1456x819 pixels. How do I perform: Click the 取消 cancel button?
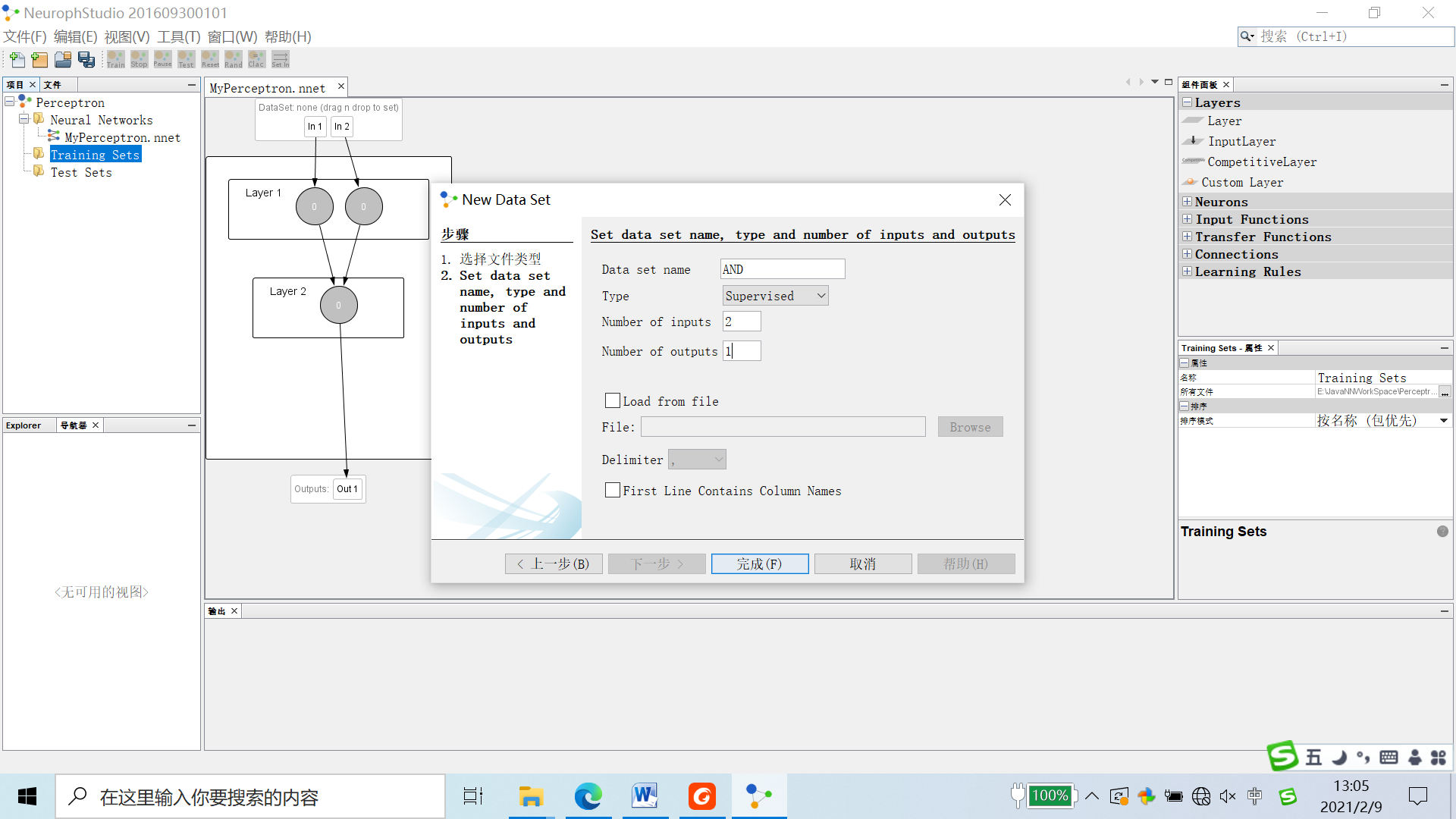pos(862,563)
